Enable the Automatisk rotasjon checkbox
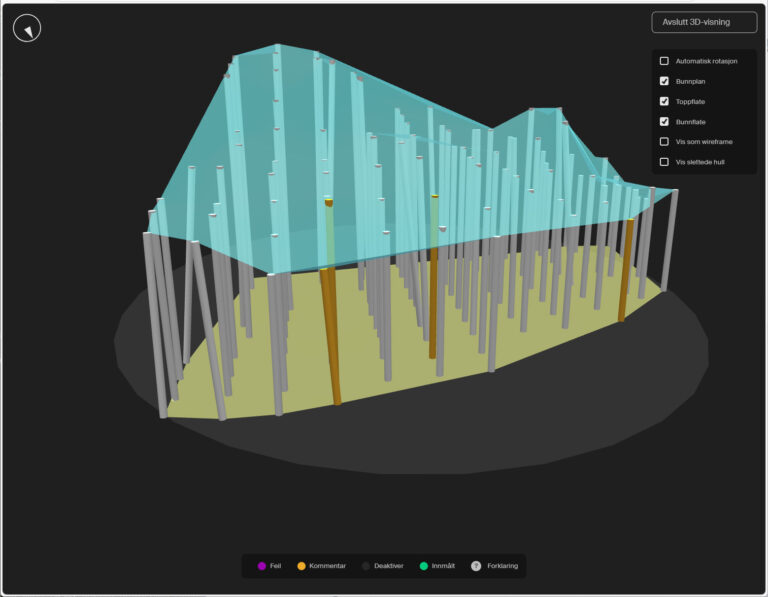 664,61
